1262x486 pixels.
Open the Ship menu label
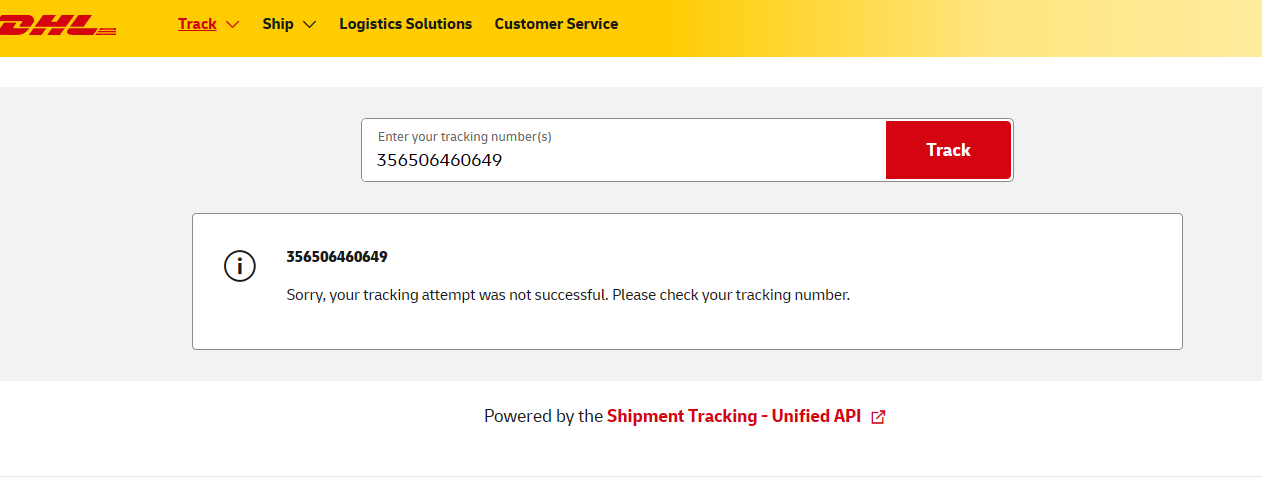point(278,24)
